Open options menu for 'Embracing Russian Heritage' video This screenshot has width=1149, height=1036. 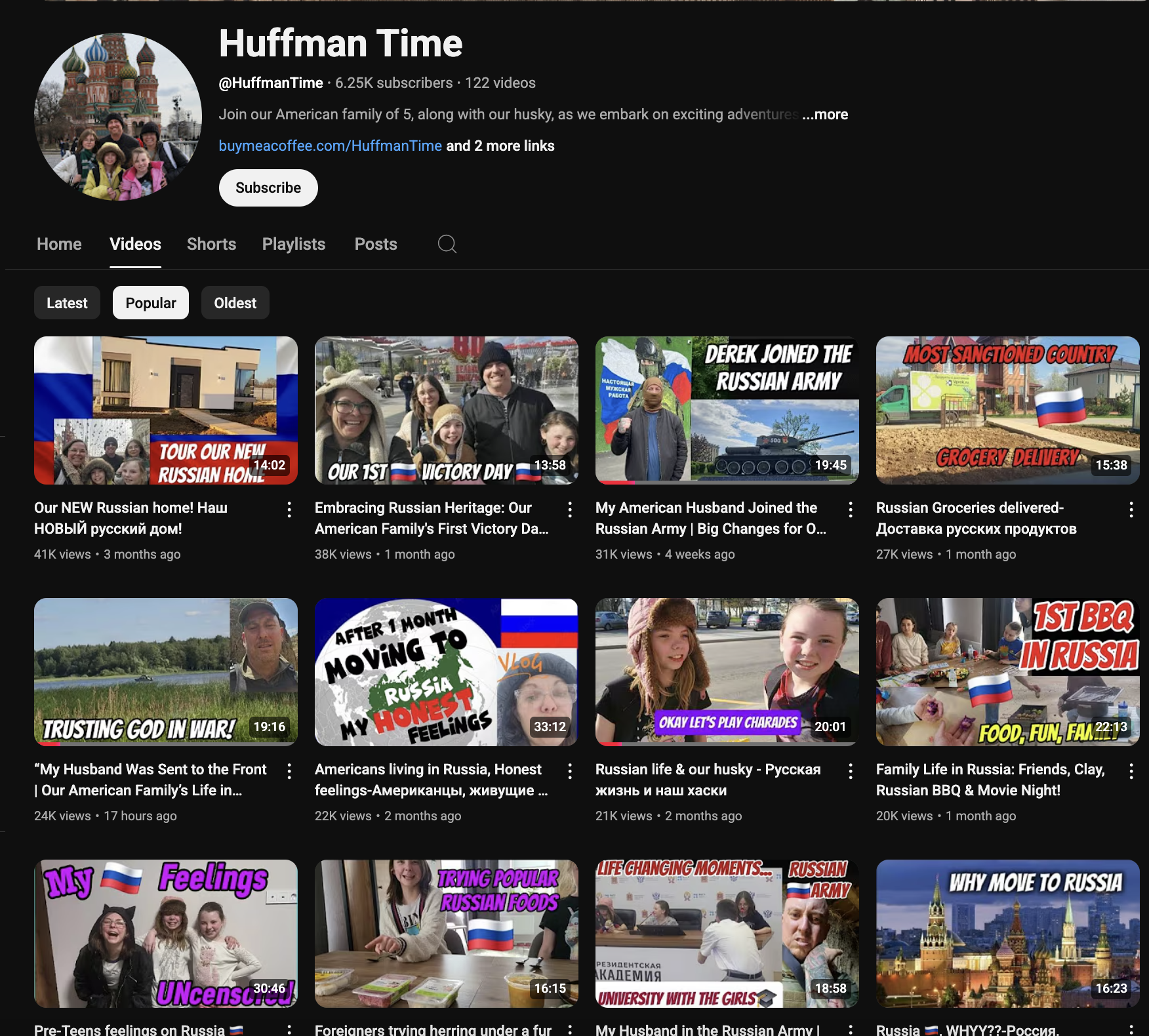(570, 509)
